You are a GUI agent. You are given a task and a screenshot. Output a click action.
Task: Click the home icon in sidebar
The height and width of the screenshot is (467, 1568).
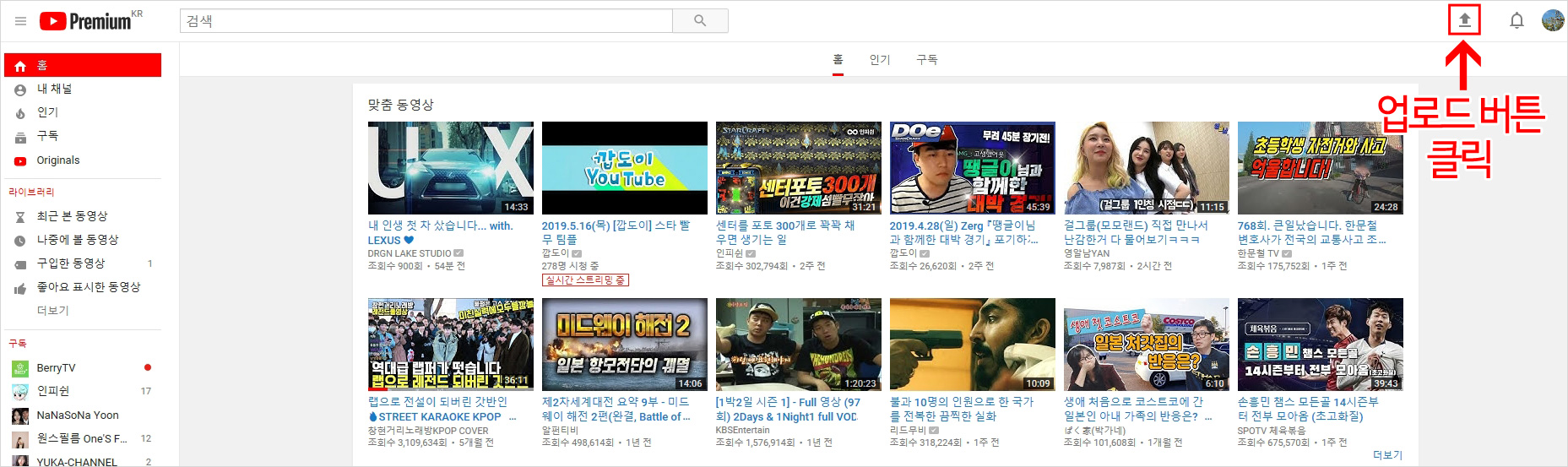point(20,66)
